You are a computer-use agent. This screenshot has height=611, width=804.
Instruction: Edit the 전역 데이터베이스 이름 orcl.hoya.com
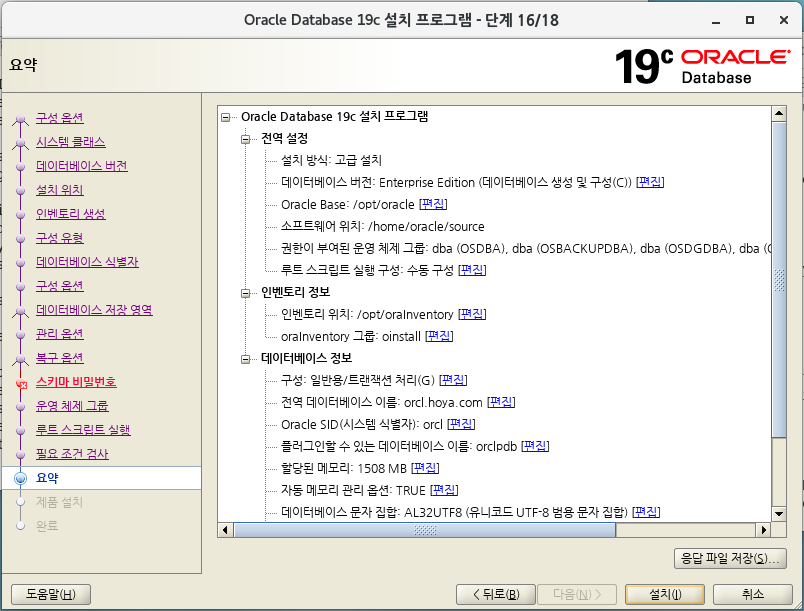click(501, 402)
